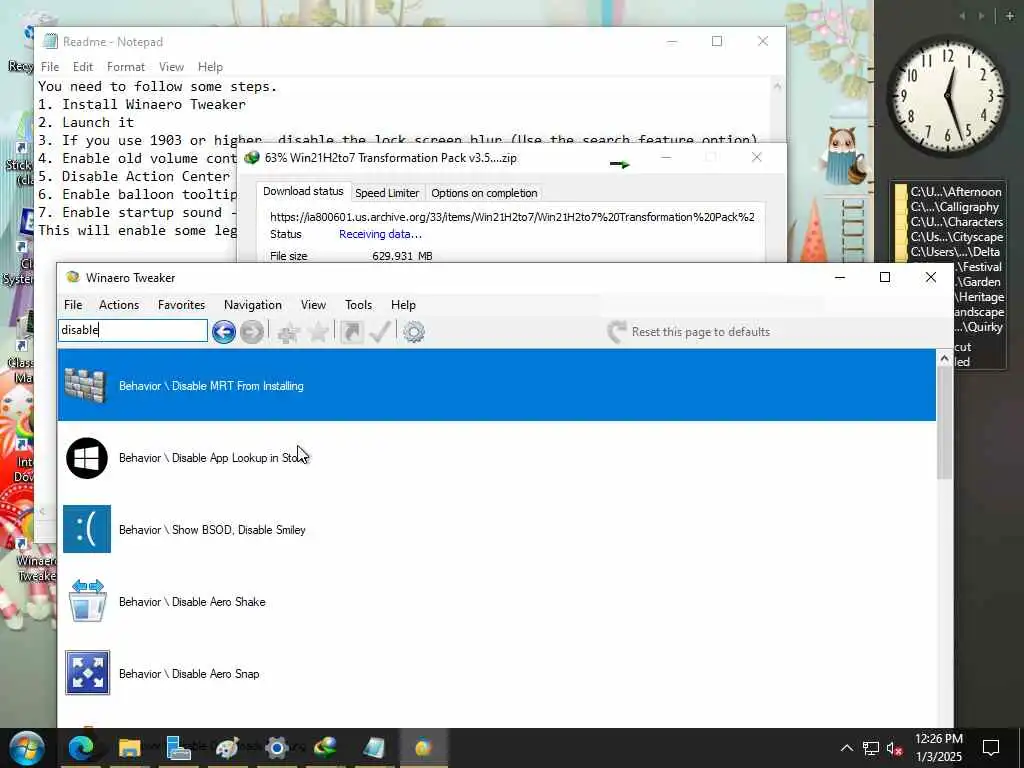This screenshot has width=1024, height=768.
Task: Open the View menu in Winaero Tweaker
Action: coord(313,305)
